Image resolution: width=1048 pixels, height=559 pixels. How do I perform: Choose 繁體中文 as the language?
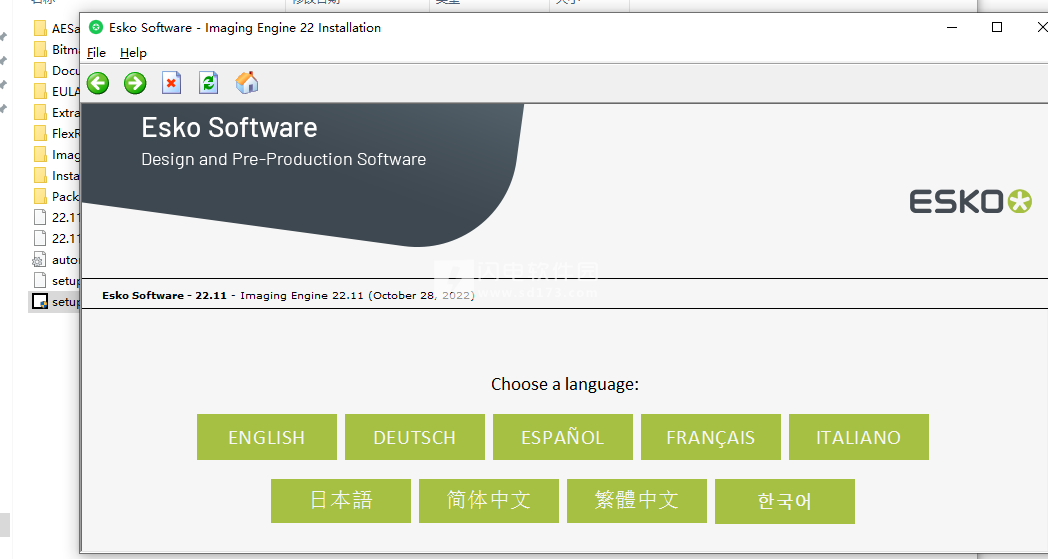tap(636, 501)
